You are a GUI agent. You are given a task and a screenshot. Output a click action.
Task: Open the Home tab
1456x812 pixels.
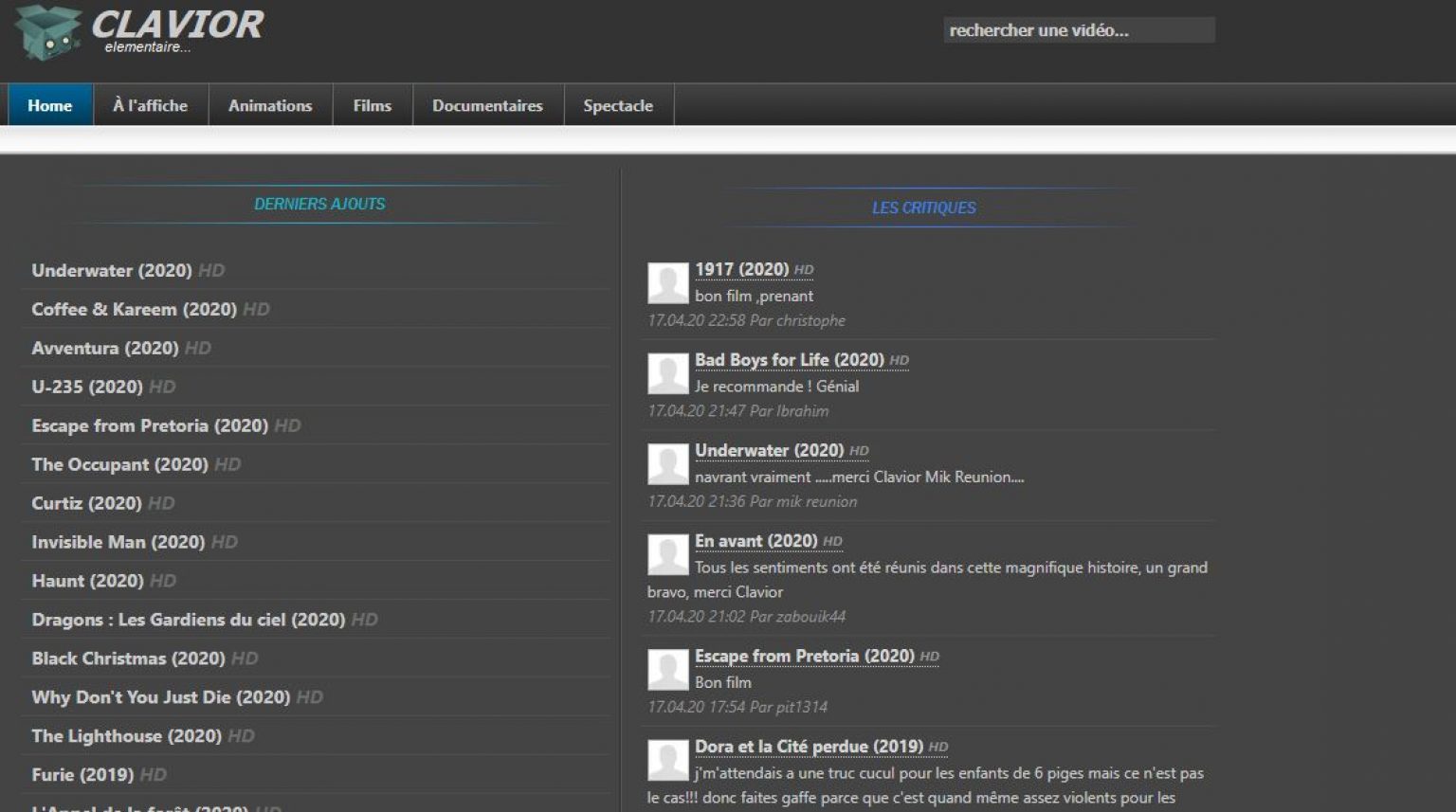[50, 105]
